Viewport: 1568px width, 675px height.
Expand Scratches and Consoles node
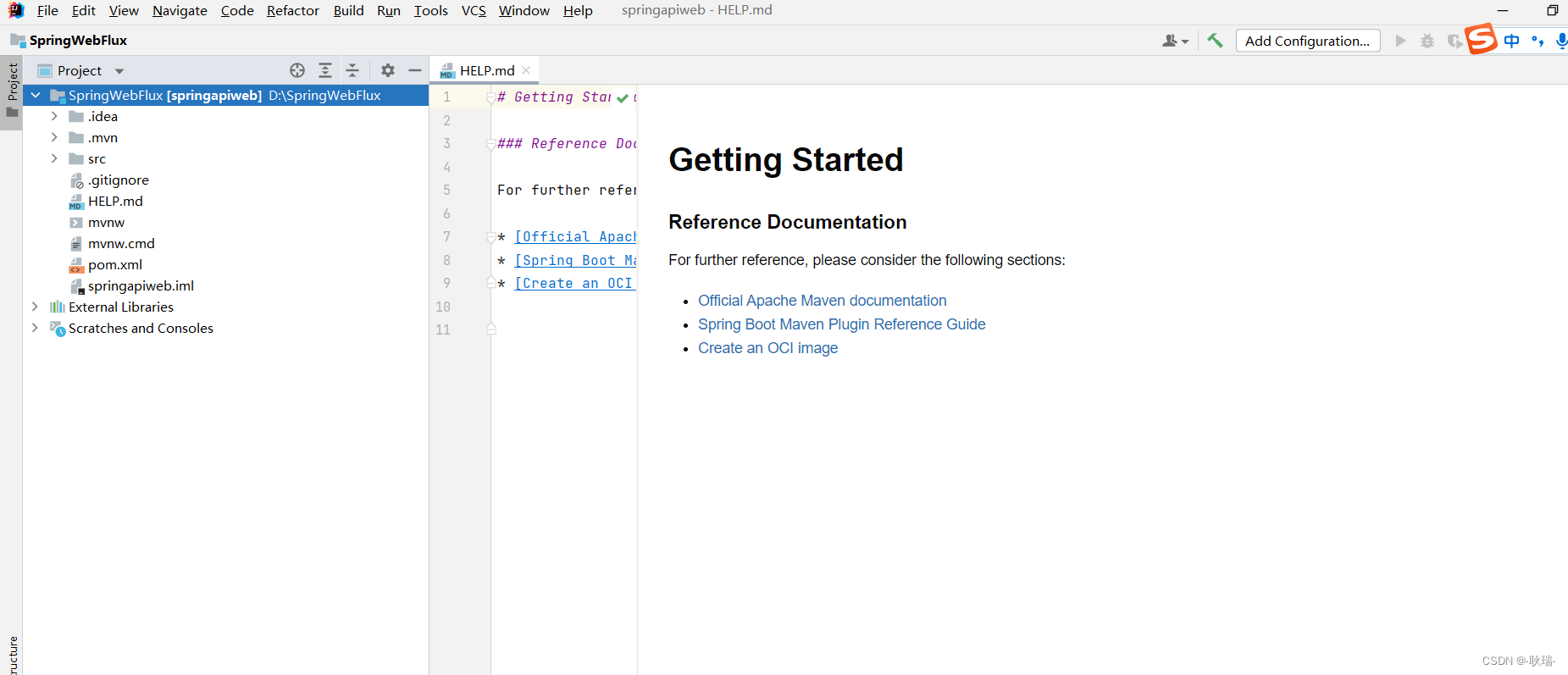coord(35,328)
